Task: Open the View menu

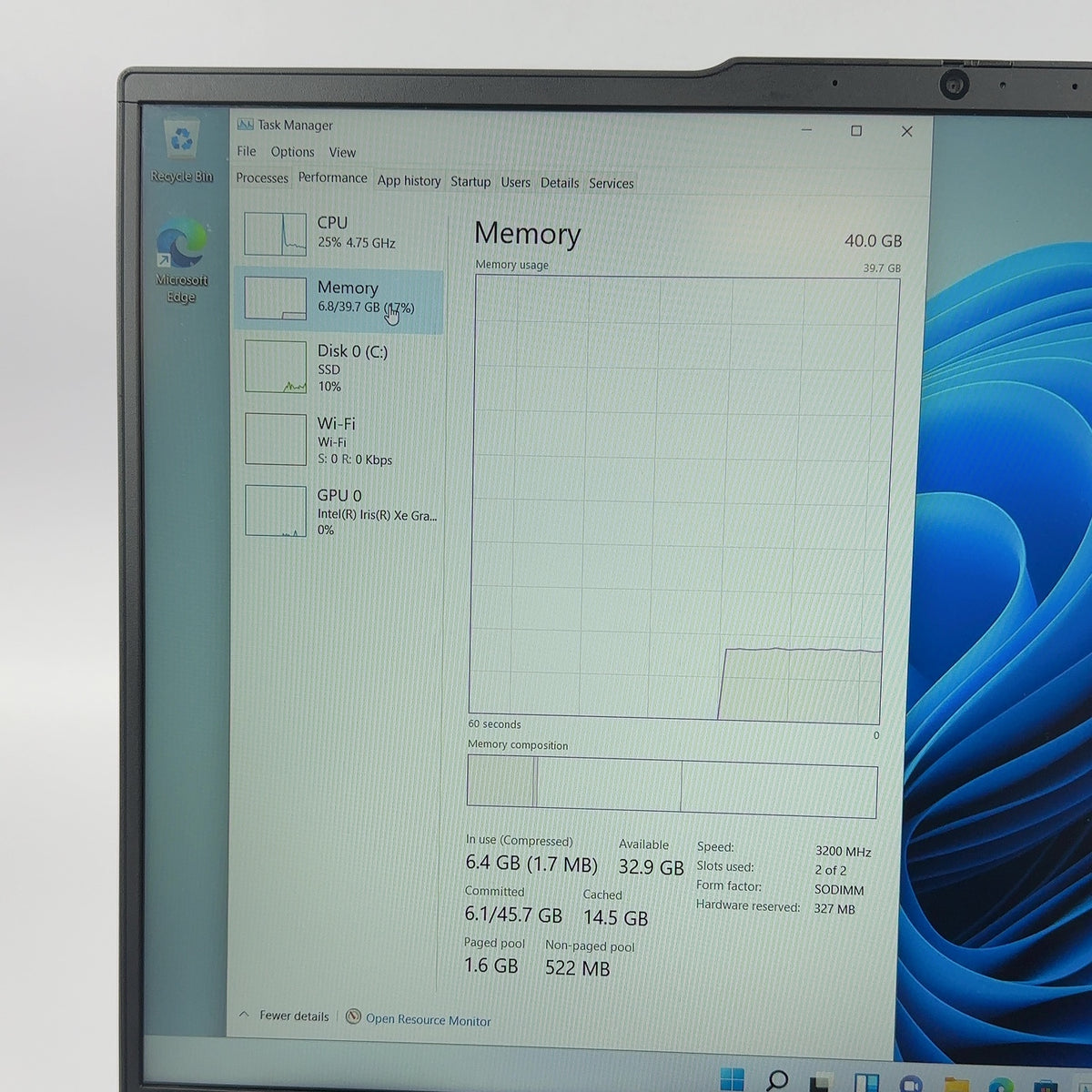Action: [x=342, y=153]
